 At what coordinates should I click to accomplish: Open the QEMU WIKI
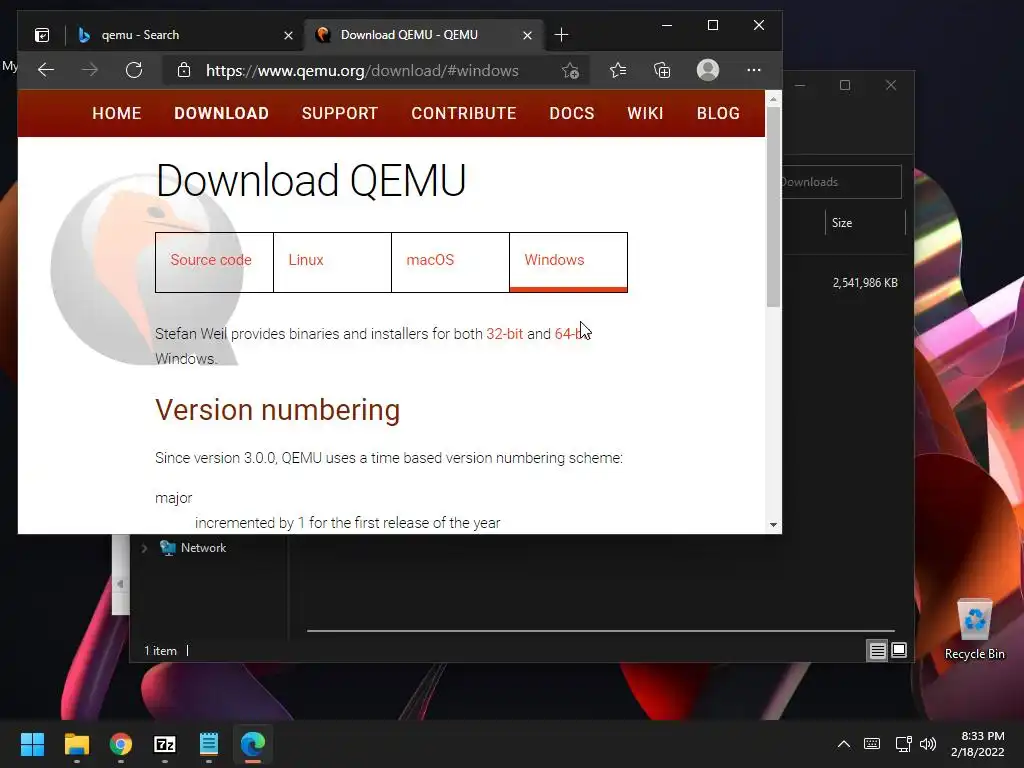click(x=645, y=114)
